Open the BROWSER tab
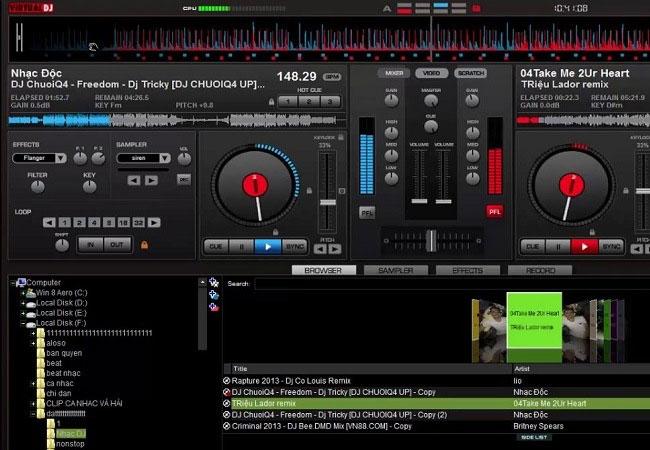This screenshot has width=650, height=450. (x=323, y=270)
